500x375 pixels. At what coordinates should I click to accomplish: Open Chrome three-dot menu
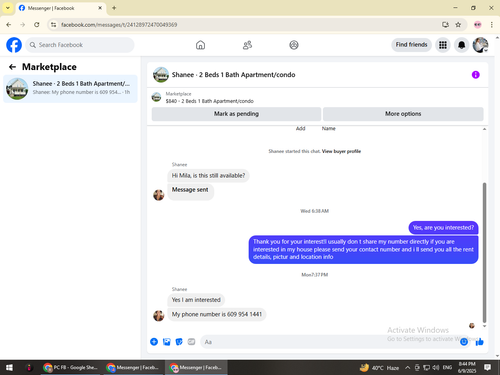point(492,25)
